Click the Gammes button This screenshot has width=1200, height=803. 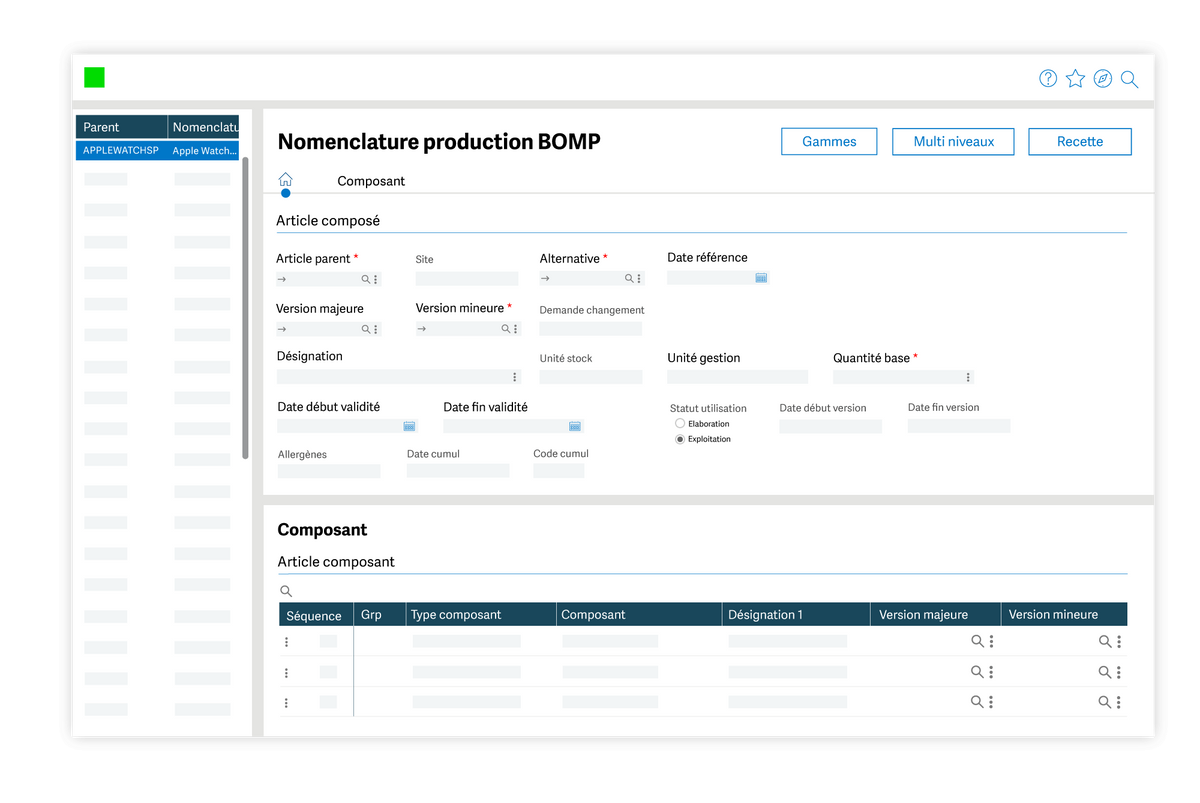click(829, 142)
